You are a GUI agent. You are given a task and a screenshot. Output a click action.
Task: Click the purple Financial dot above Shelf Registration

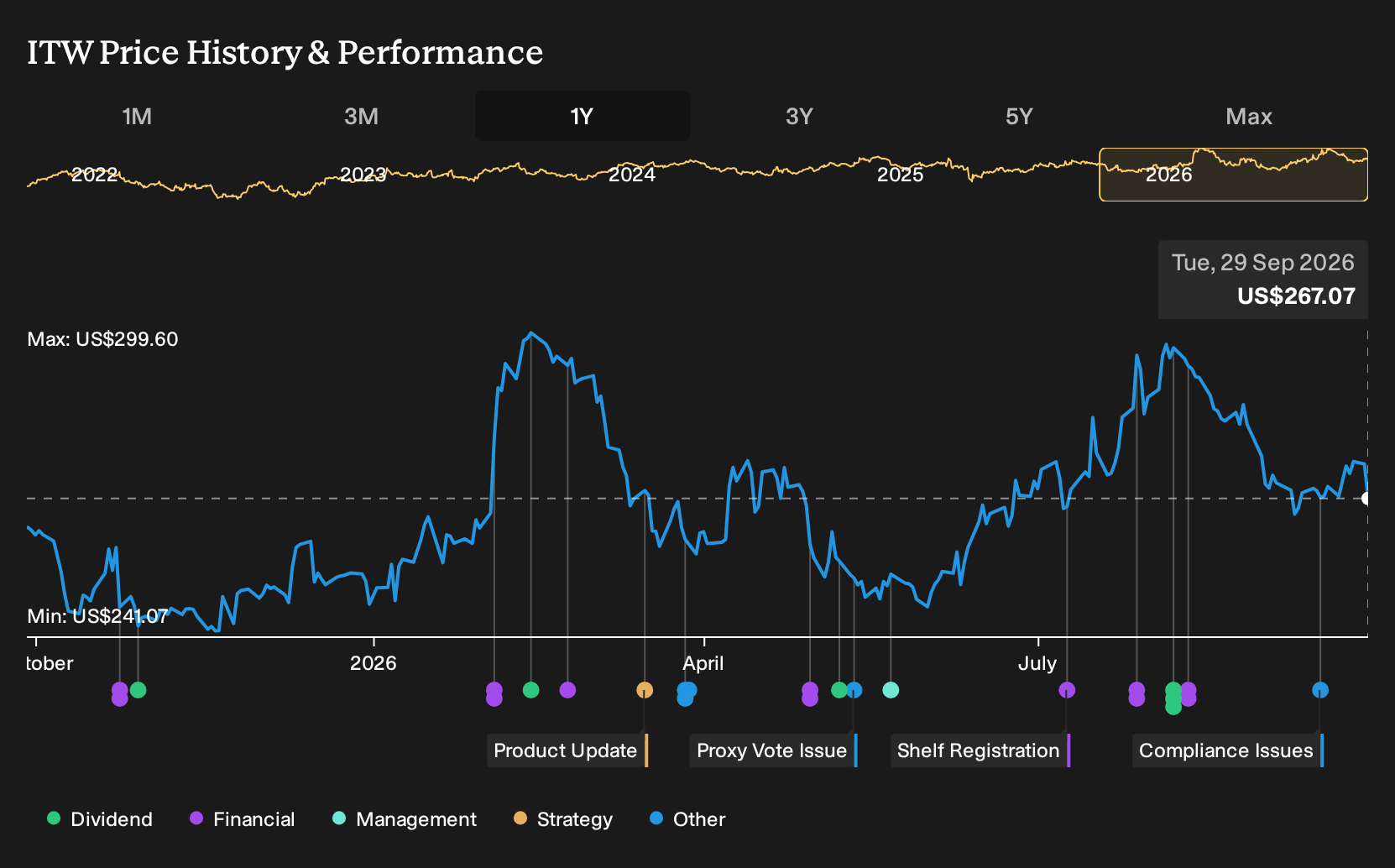click(x=1067, y=690)
